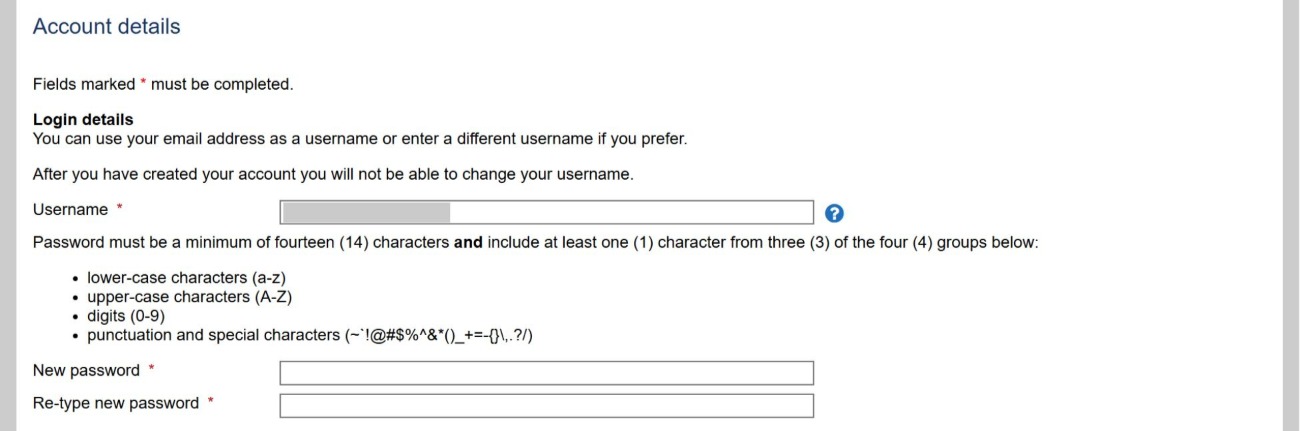The height and width of the screenshot is (431, 1300).
Task: Click the digits (0-9) bullet item
Action: pos(125,316)
